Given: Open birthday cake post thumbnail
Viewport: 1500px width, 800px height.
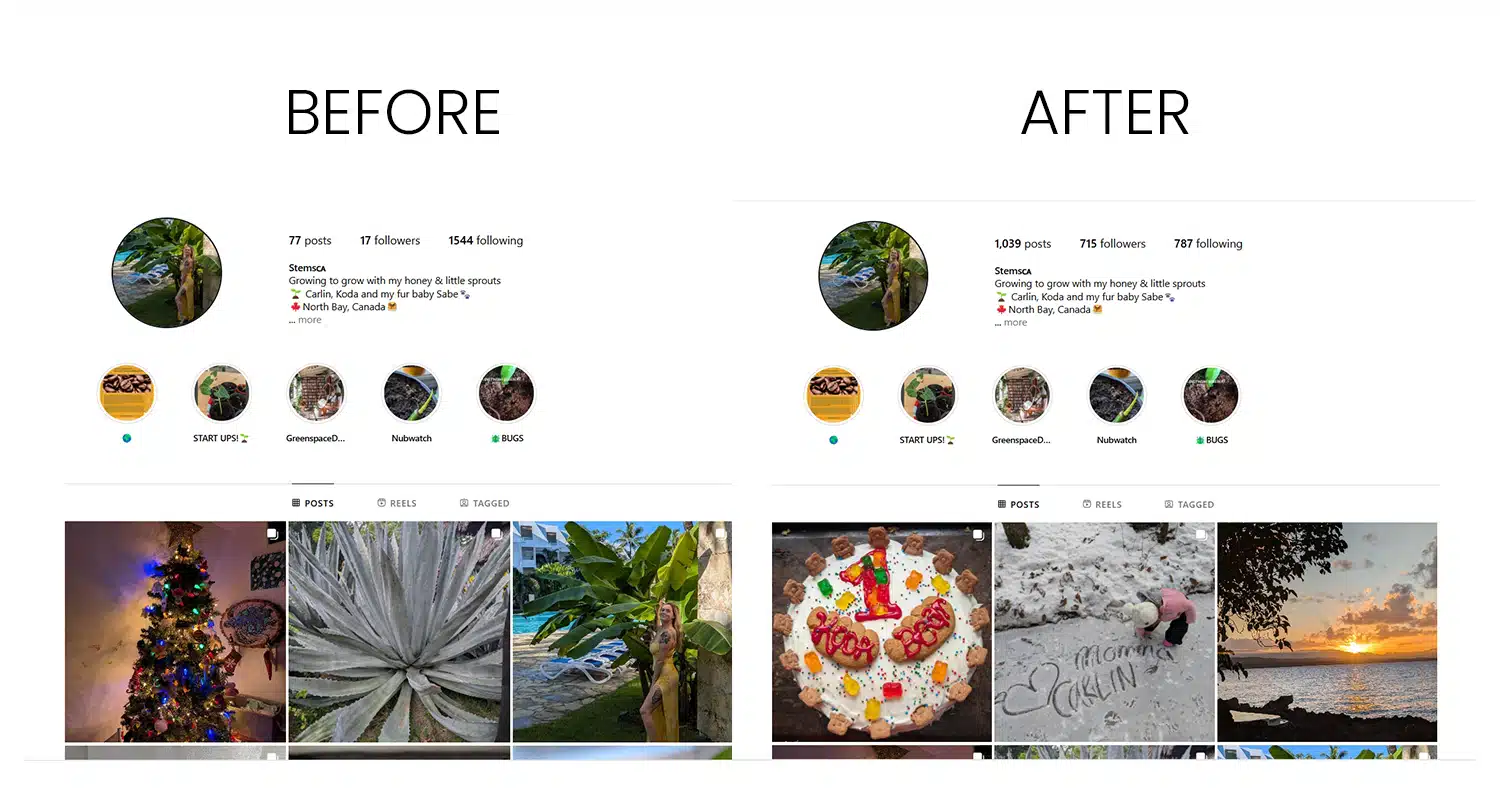Looking at the screenshot, I should click(x=881, y=632).
